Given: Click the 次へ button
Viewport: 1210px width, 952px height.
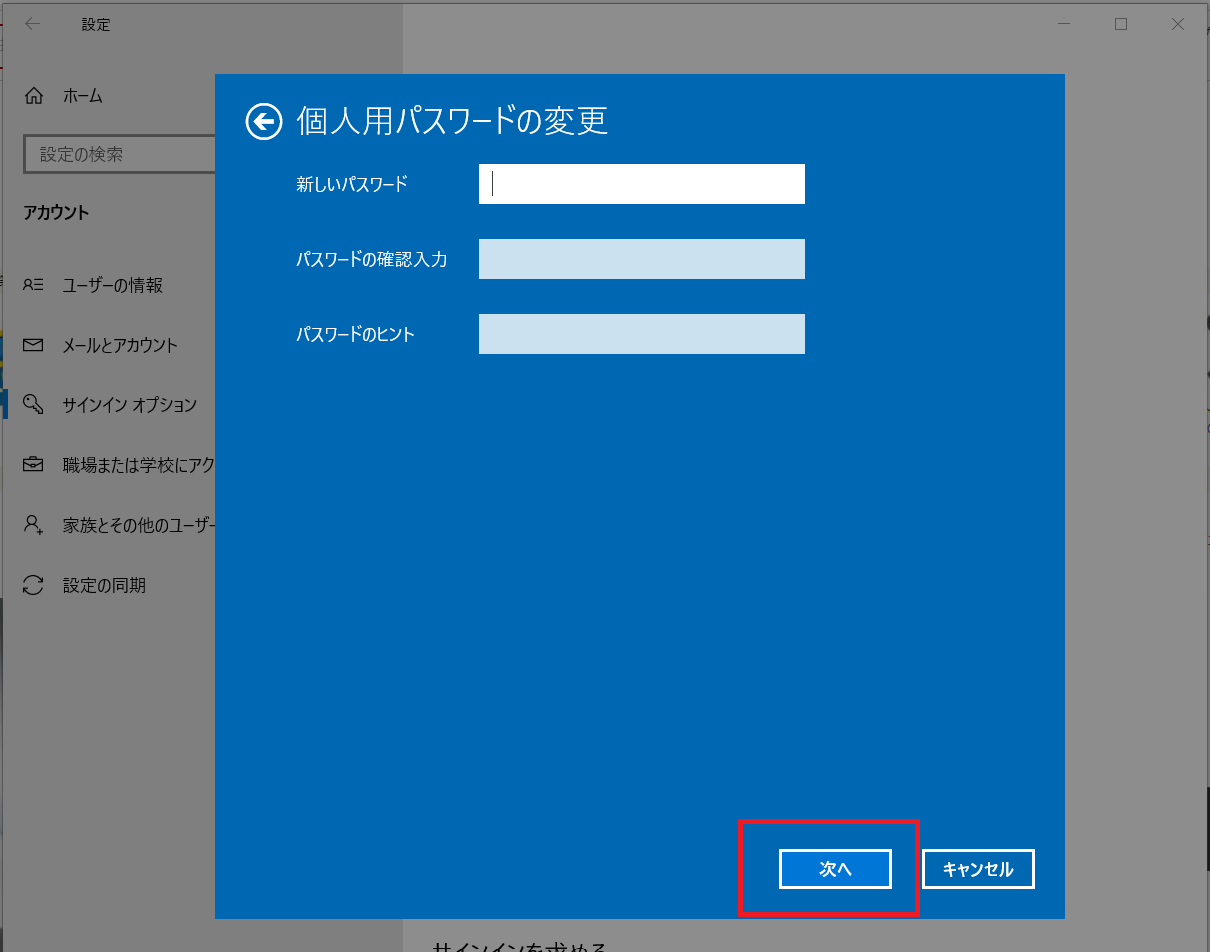Looking at the screenshot, I should point(835,868).
